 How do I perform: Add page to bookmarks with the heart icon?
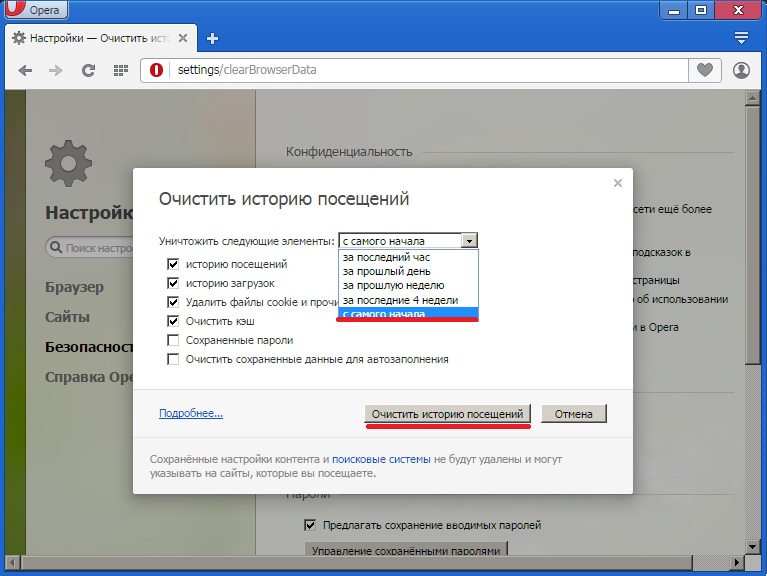[x=704, y=70]
